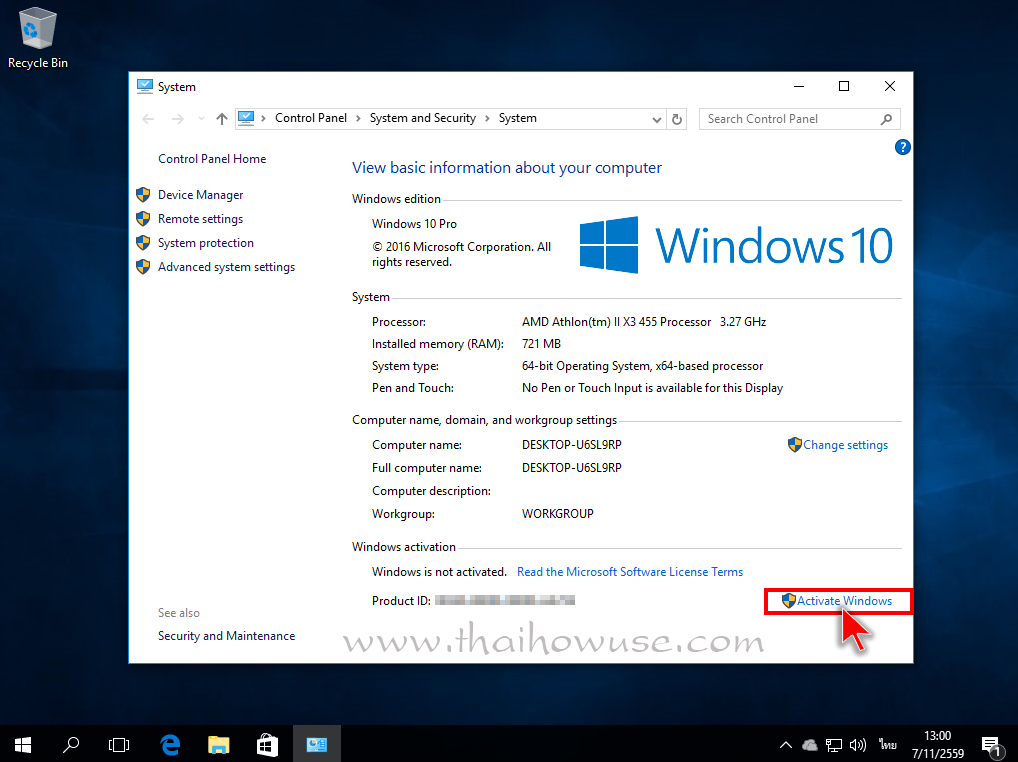The image size is (1018, 762).
Task: Launch Microsoft Edge from taskbar
Action: 170,744
